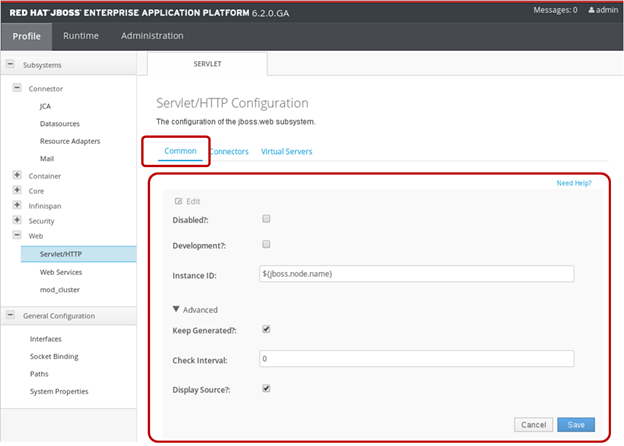This screenshot has height=446, width=624.
Task: Click the Save button
Action: coord(575,424)
